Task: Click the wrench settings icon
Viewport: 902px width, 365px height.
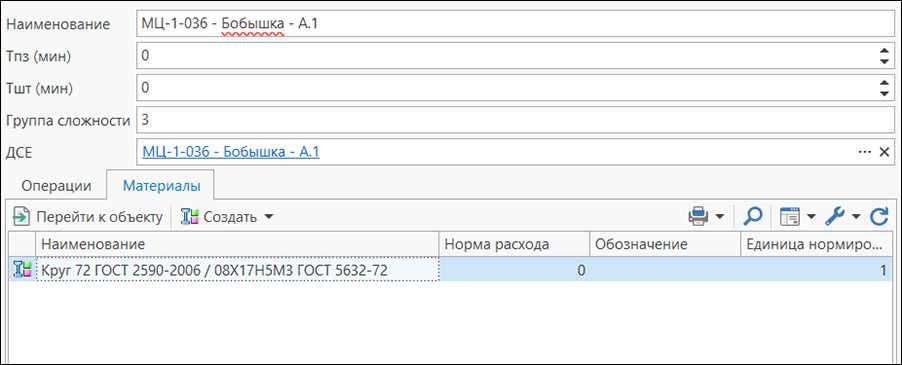Action: click(835, 217)
